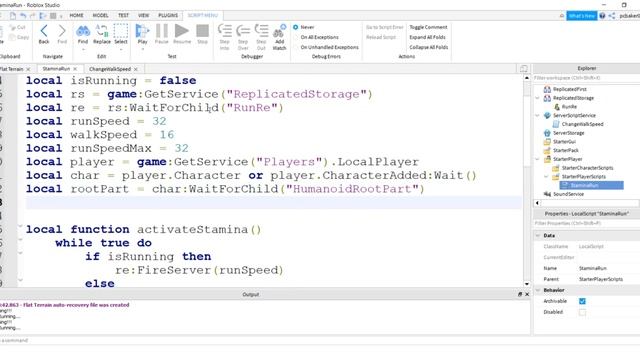Click the help question mark icon

coord(602,16)
